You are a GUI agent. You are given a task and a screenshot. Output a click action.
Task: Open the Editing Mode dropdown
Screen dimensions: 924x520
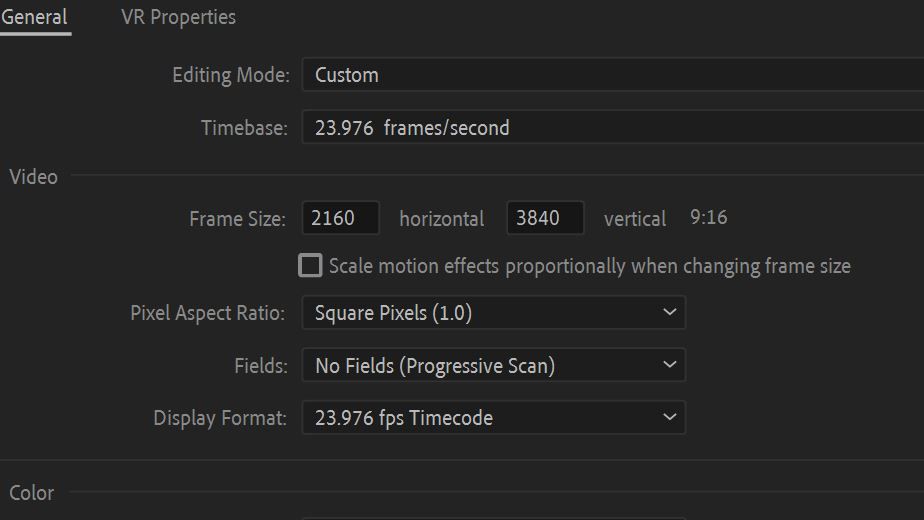(610, 75)
